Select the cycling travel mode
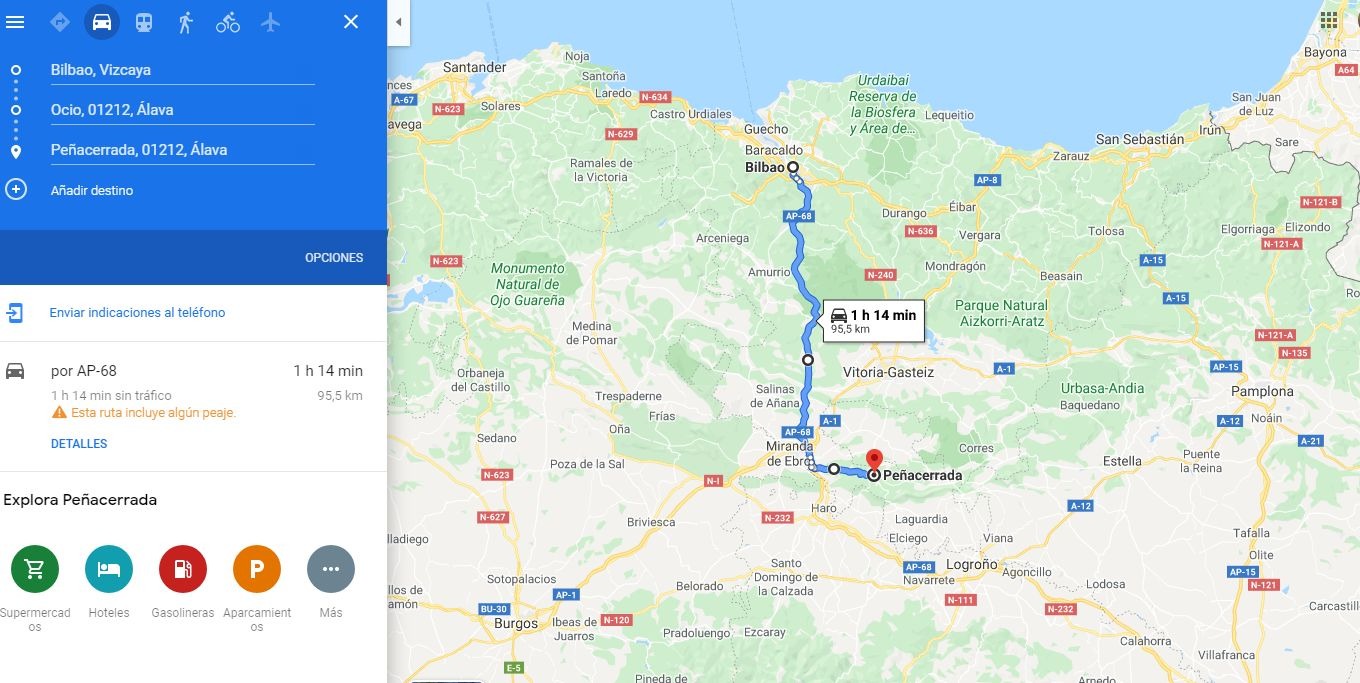Image resolution: width=1360 pixels, height=683 pixels. (x=228, y=22)
